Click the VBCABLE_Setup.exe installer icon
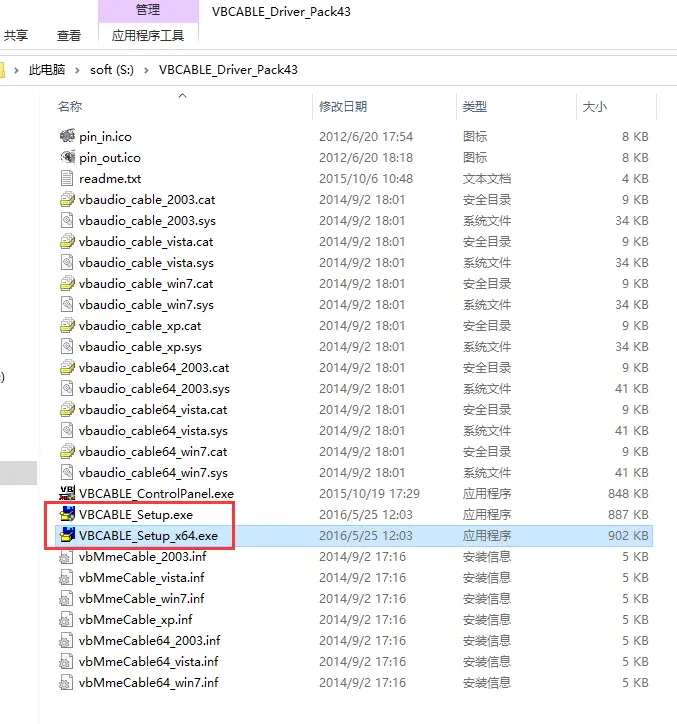Image resolution: width=677 pixels, height=724 pixels. (67, 514)
